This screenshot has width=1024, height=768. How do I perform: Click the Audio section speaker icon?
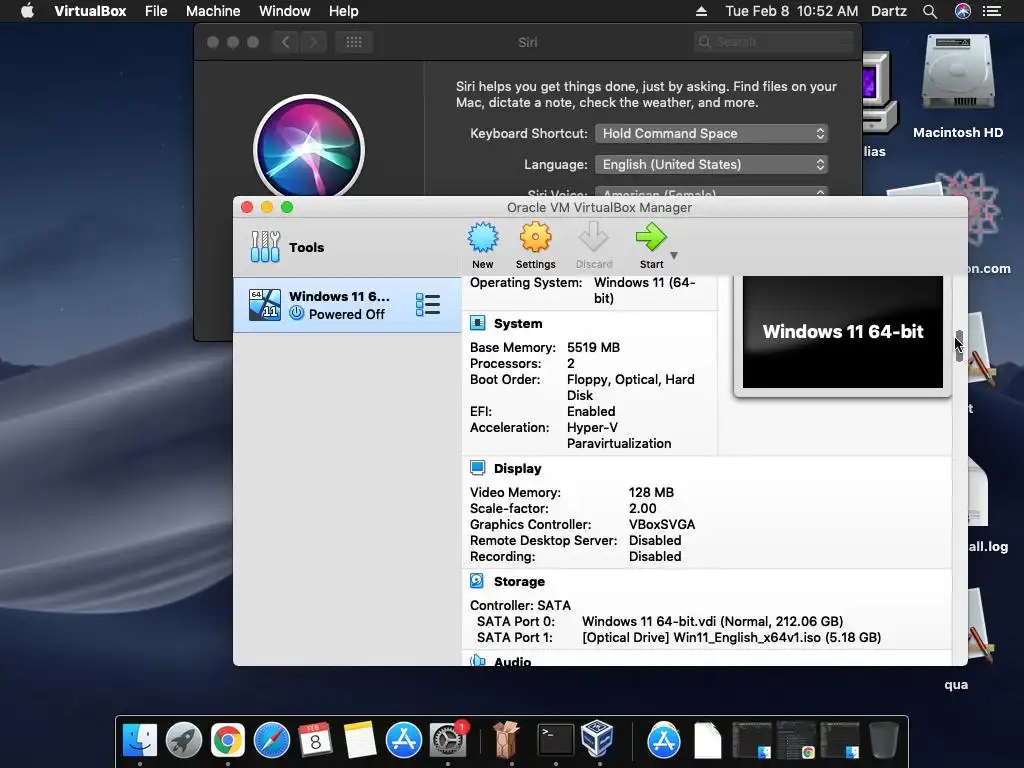click(x=477, y=660)
